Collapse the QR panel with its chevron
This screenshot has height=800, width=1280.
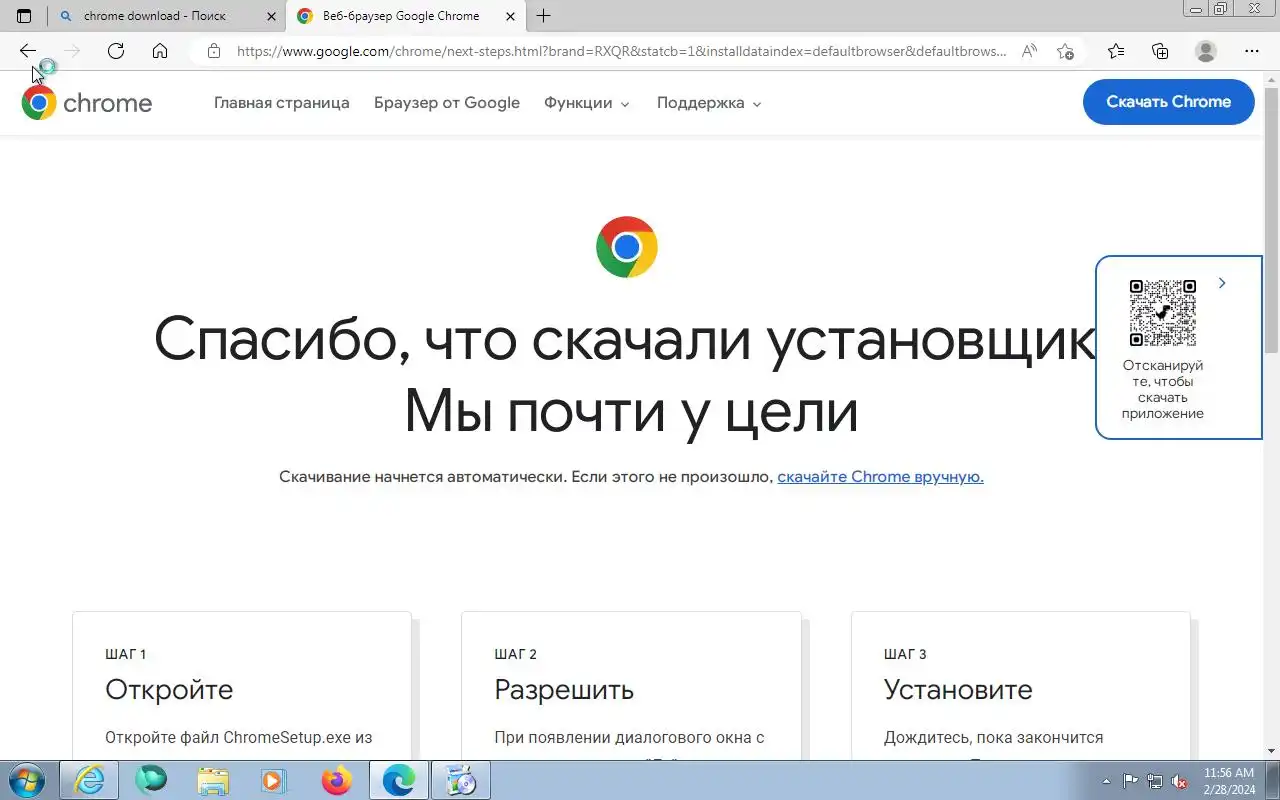click(1222, 284)
